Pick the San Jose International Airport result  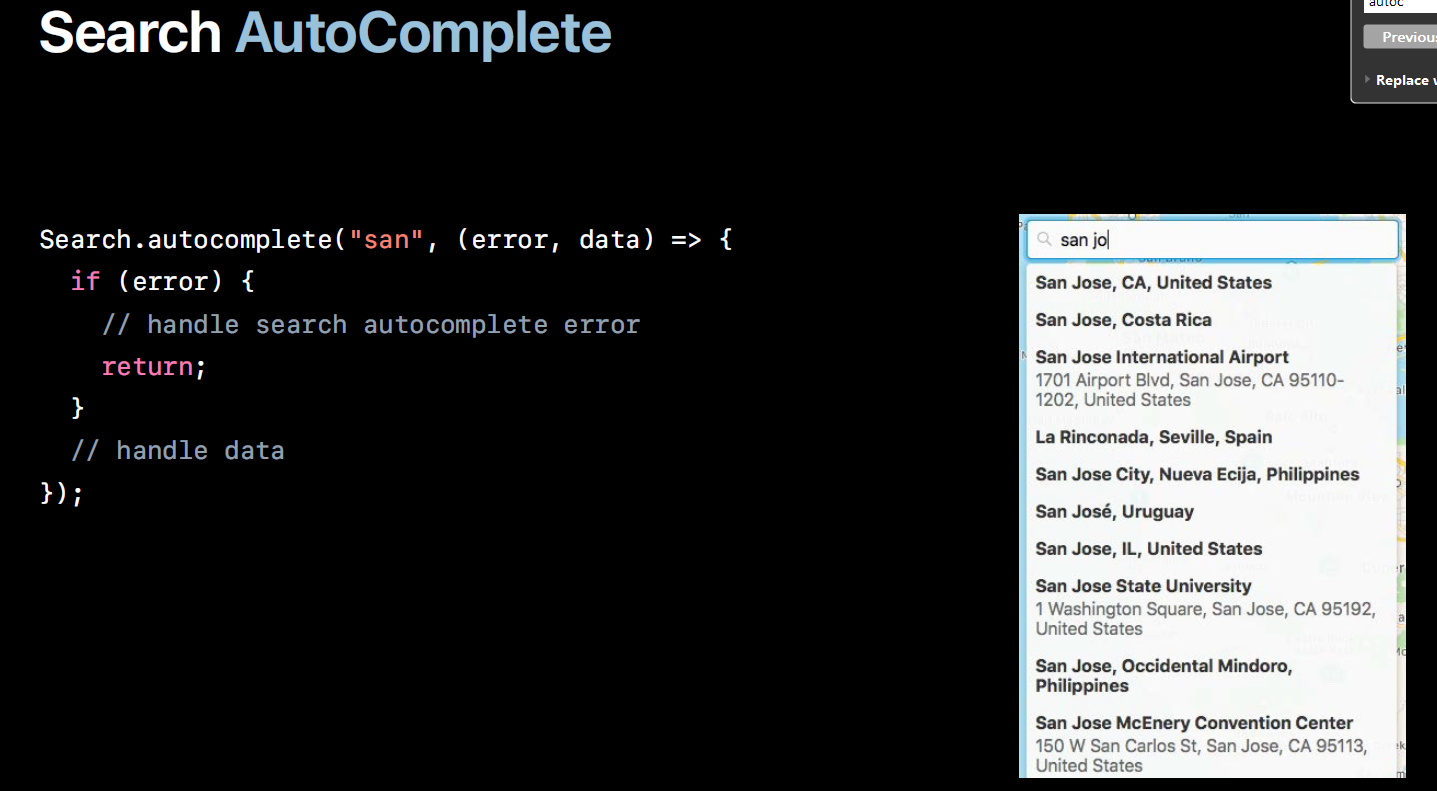1209,378
